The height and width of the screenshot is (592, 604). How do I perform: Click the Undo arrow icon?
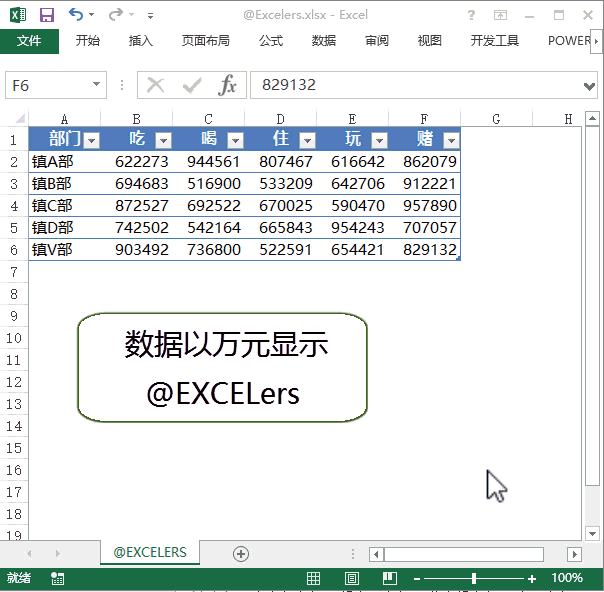76,15
